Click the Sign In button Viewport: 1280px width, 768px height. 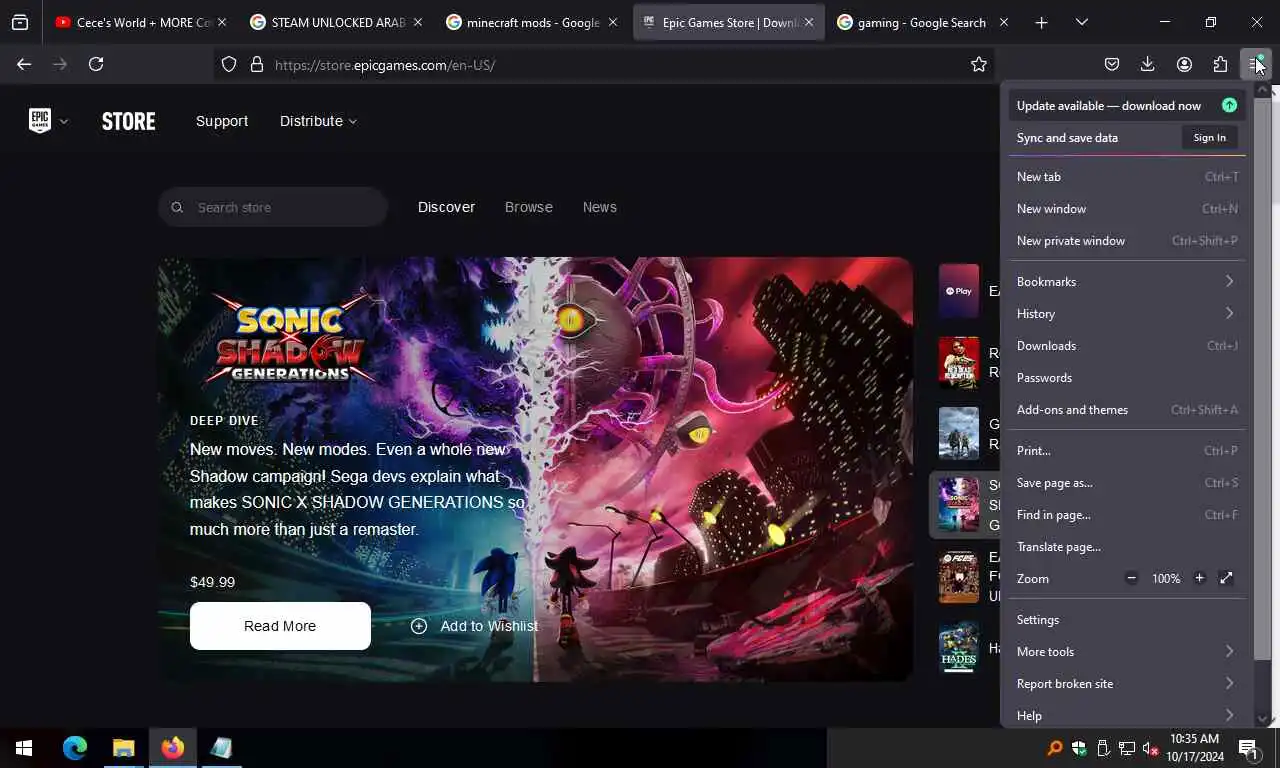(x=1209, y=137)
